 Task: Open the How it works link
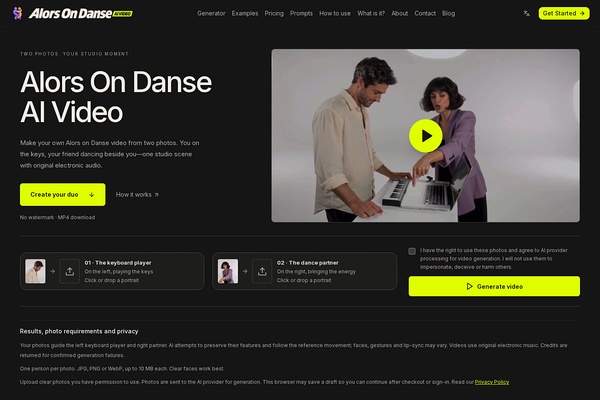pyautogui.click(x=137, y=194)
